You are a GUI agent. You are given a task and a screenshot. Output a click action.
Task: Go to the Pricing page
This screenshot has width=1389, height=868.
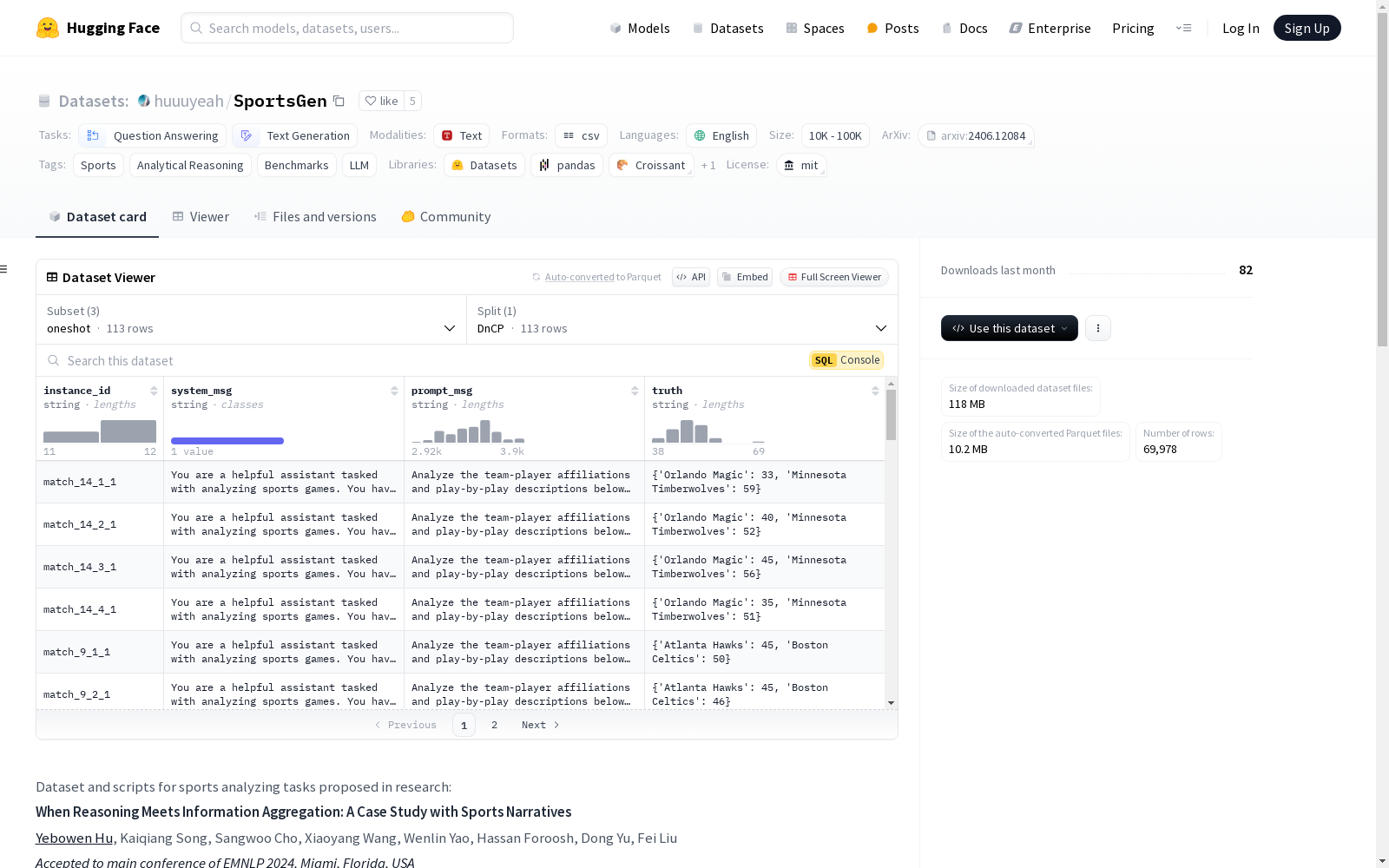coord(1133,28)
